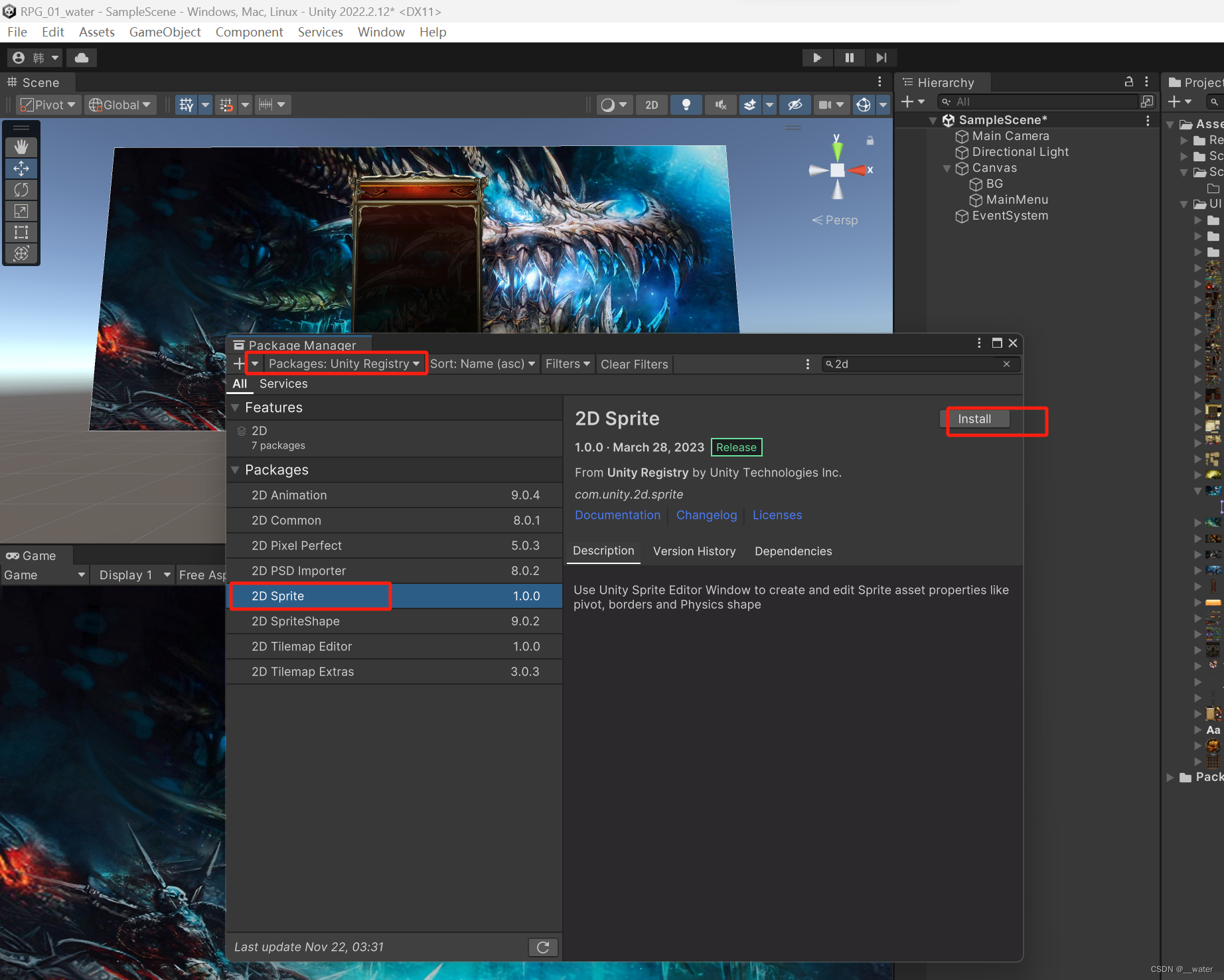Click the Play button
The image size is (1224, 980).
click(x=817, y=58)
